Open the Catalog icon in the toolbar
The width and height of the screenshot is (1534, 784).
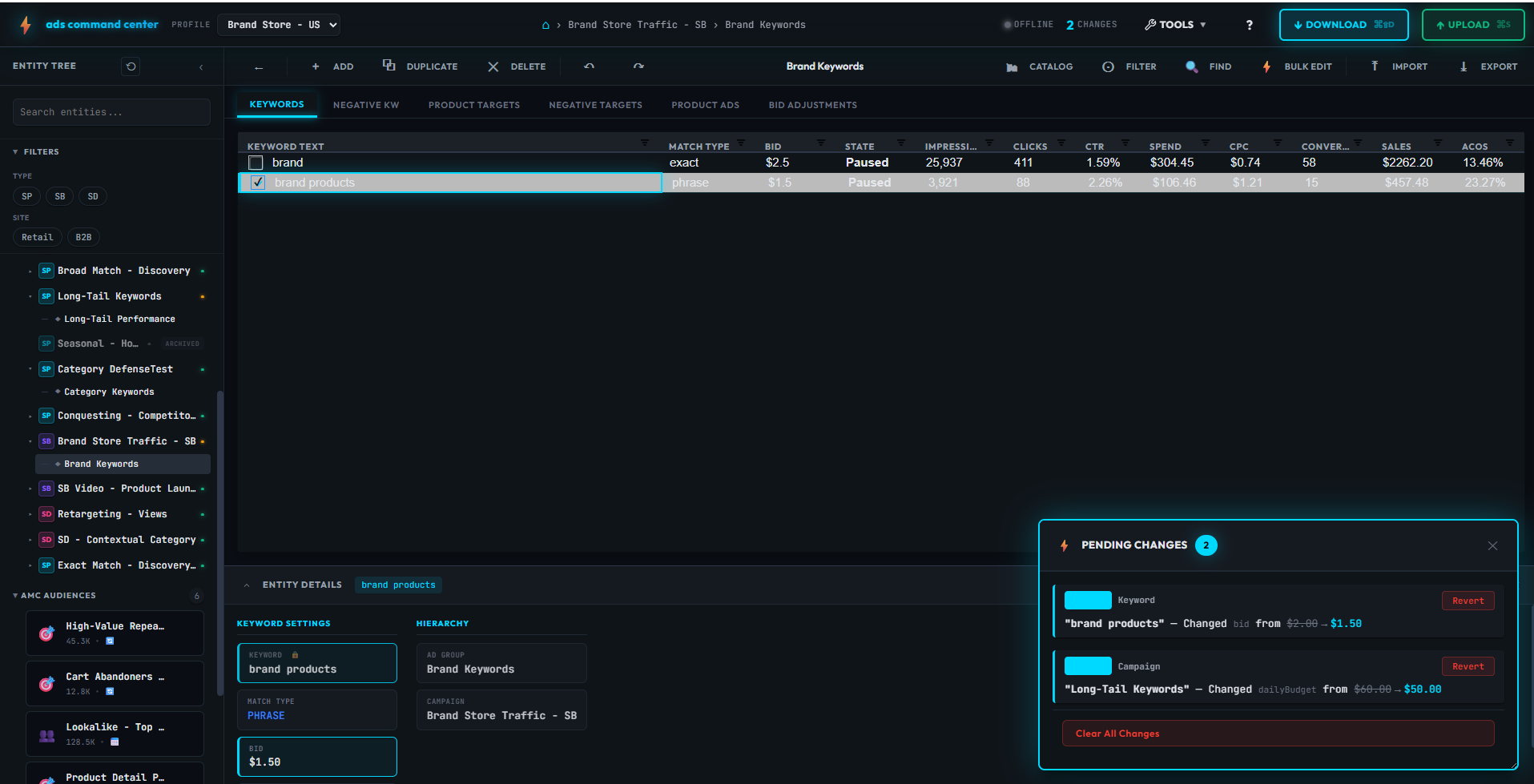(x=1012, y=66)
